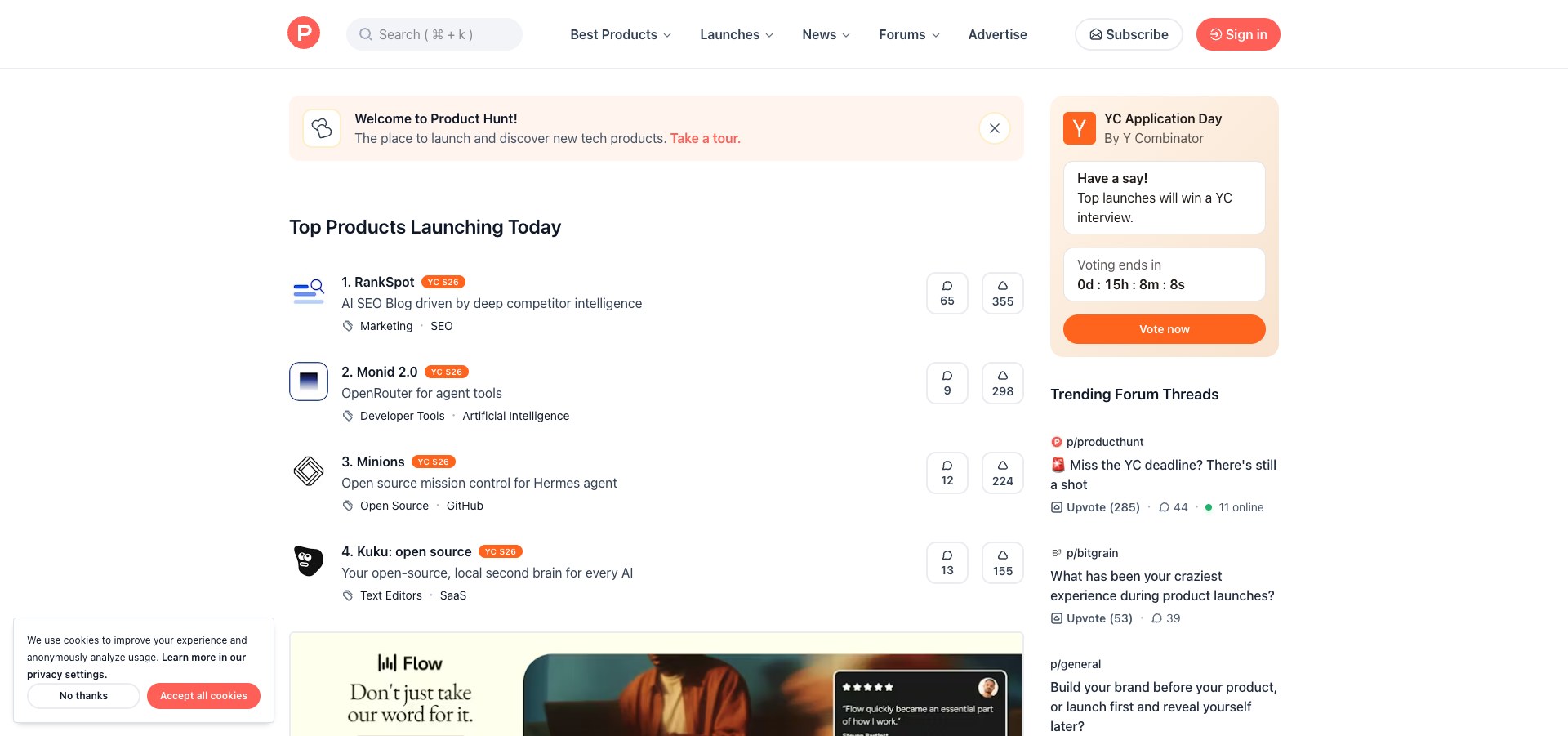1568x736 pixels.
Task: Go to the Advertise page
Action: 998,34
